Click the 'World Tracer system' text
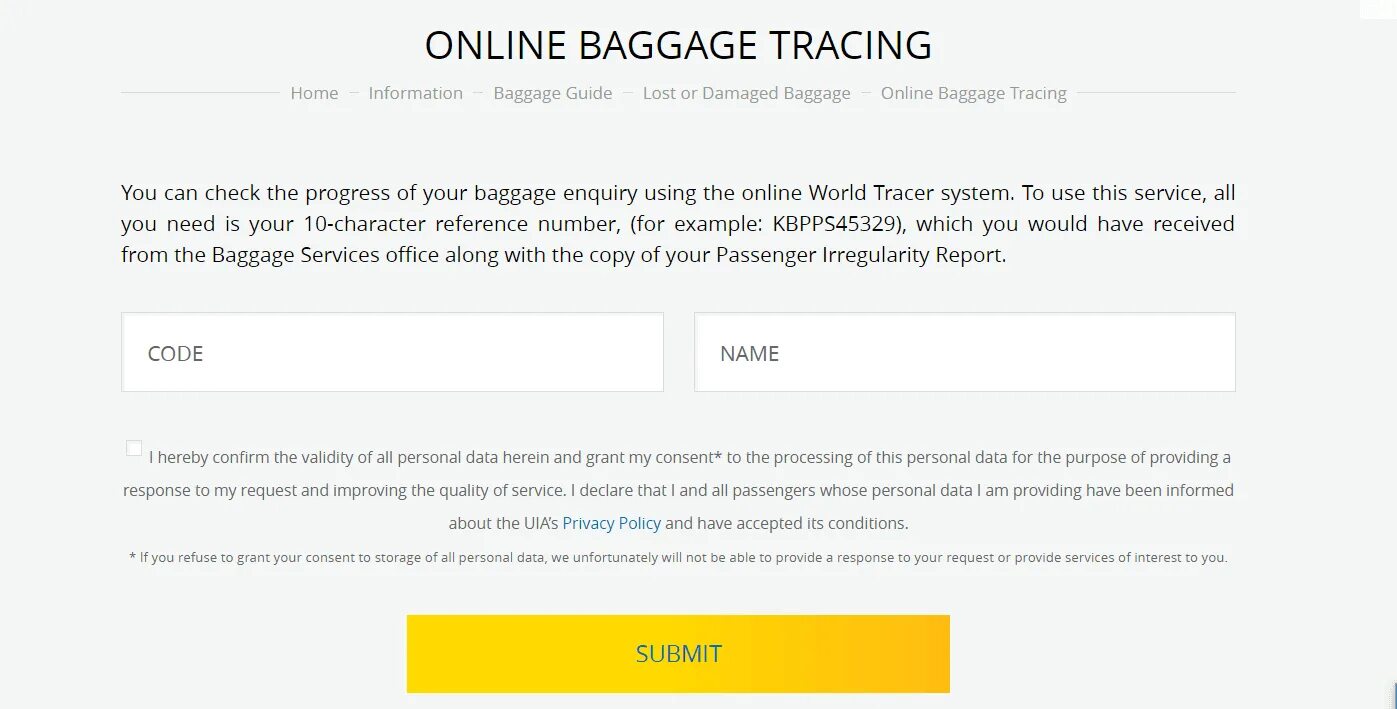 pyautogui.click(x=910, y=193)
